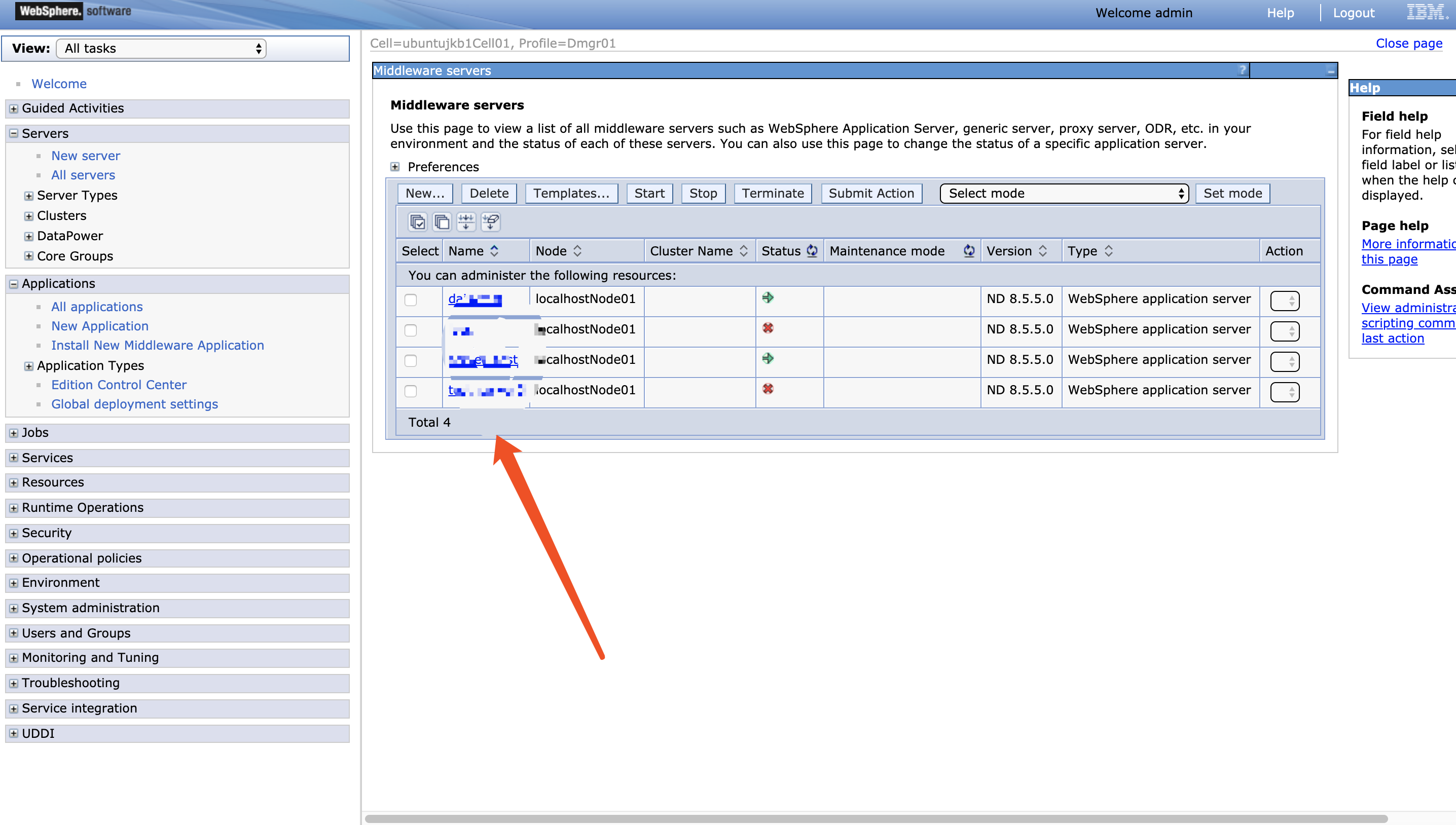
Task: Expand the Core Groups tree node
Action: [x=29, y=257]
